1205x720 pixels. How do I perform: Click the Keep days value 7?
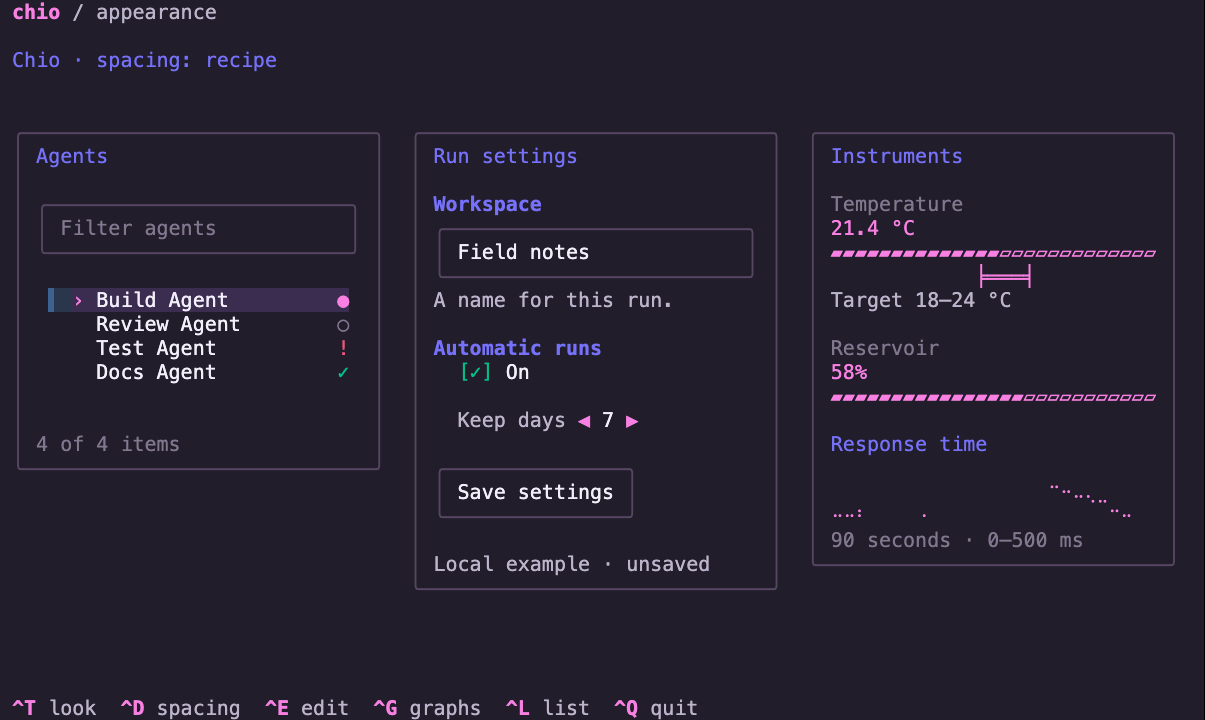pyautogui.click(x=608, y=420)
